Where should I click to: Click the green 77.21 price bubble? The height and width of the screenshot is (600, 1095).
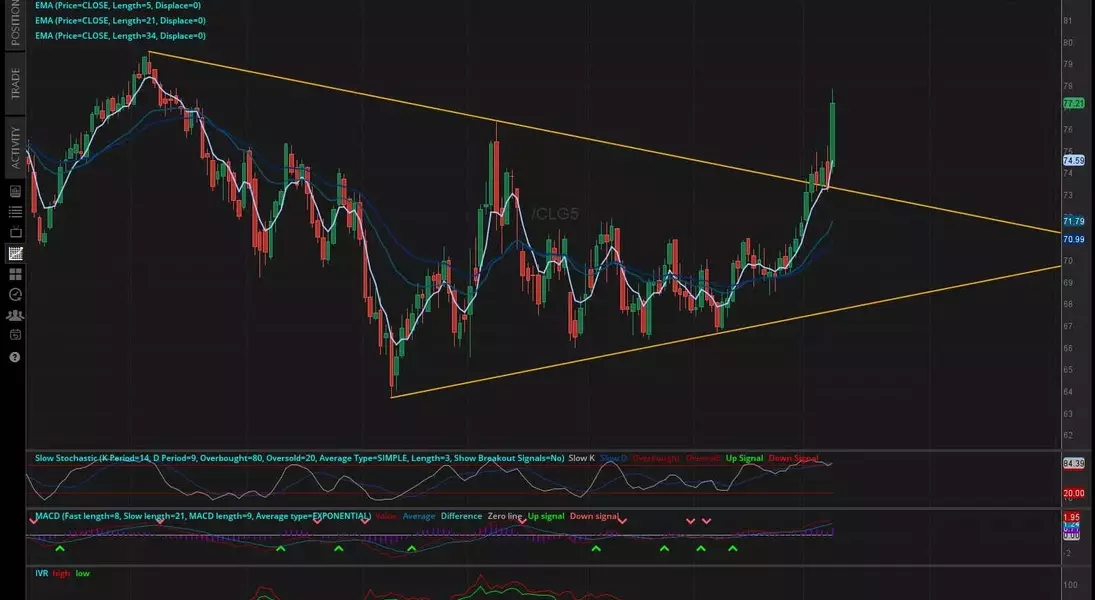tap(1073, 103)
